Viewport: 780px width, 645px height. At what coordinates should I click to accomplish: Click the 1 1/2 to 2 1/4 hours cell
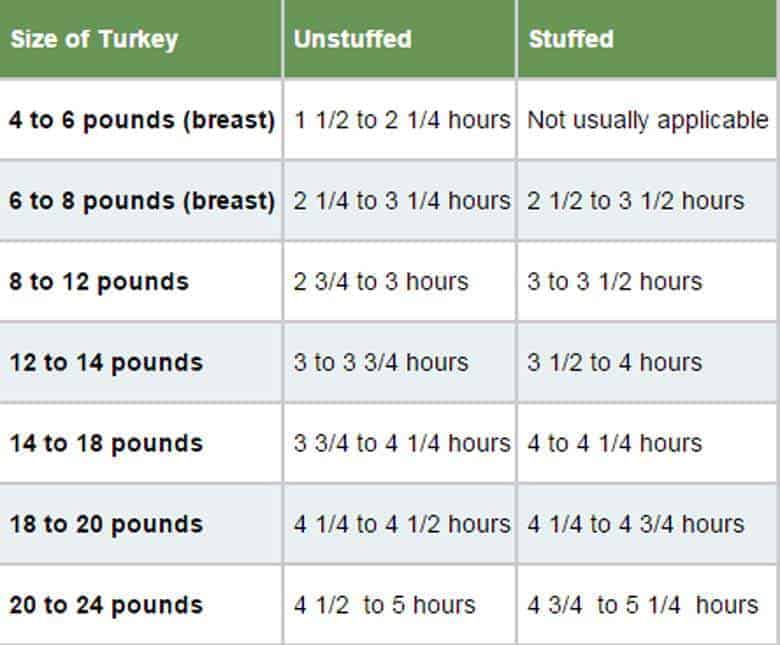tap(400, 120)
